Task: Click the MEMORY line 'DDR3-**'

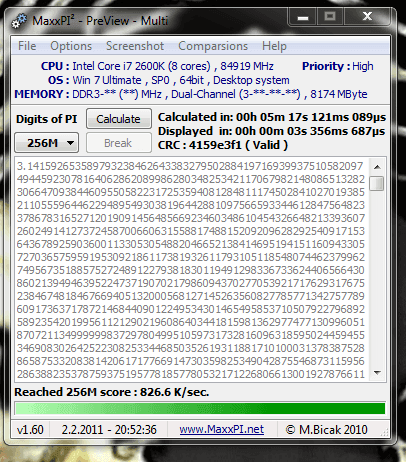Action: [x=191, y=94]
